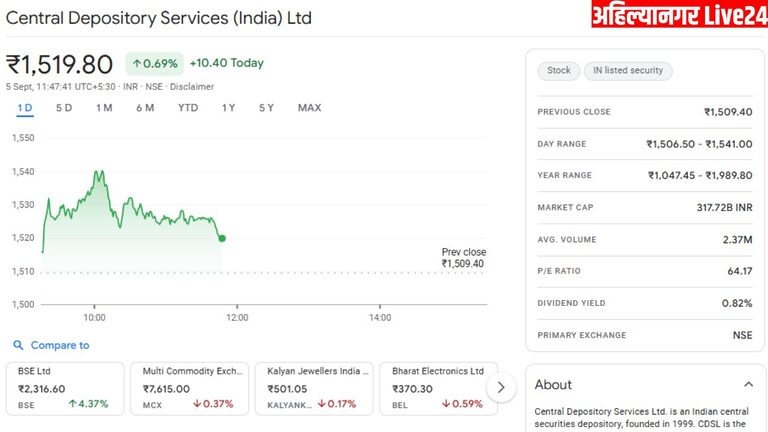The image size is (768, 432).
Task: Click the green up arrow percentage badge
Action: click(x=154, y=63)
